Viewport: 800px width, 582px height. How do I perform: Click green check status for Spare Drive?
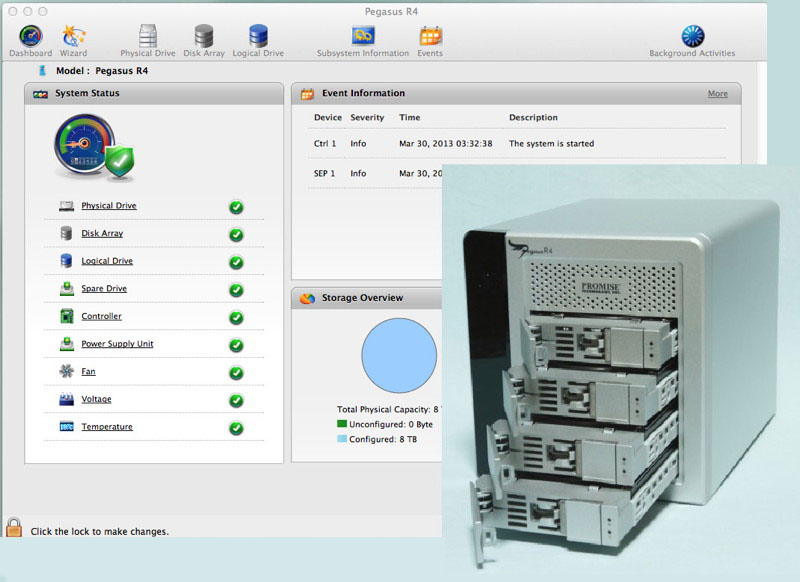click(x=236, y=290)
